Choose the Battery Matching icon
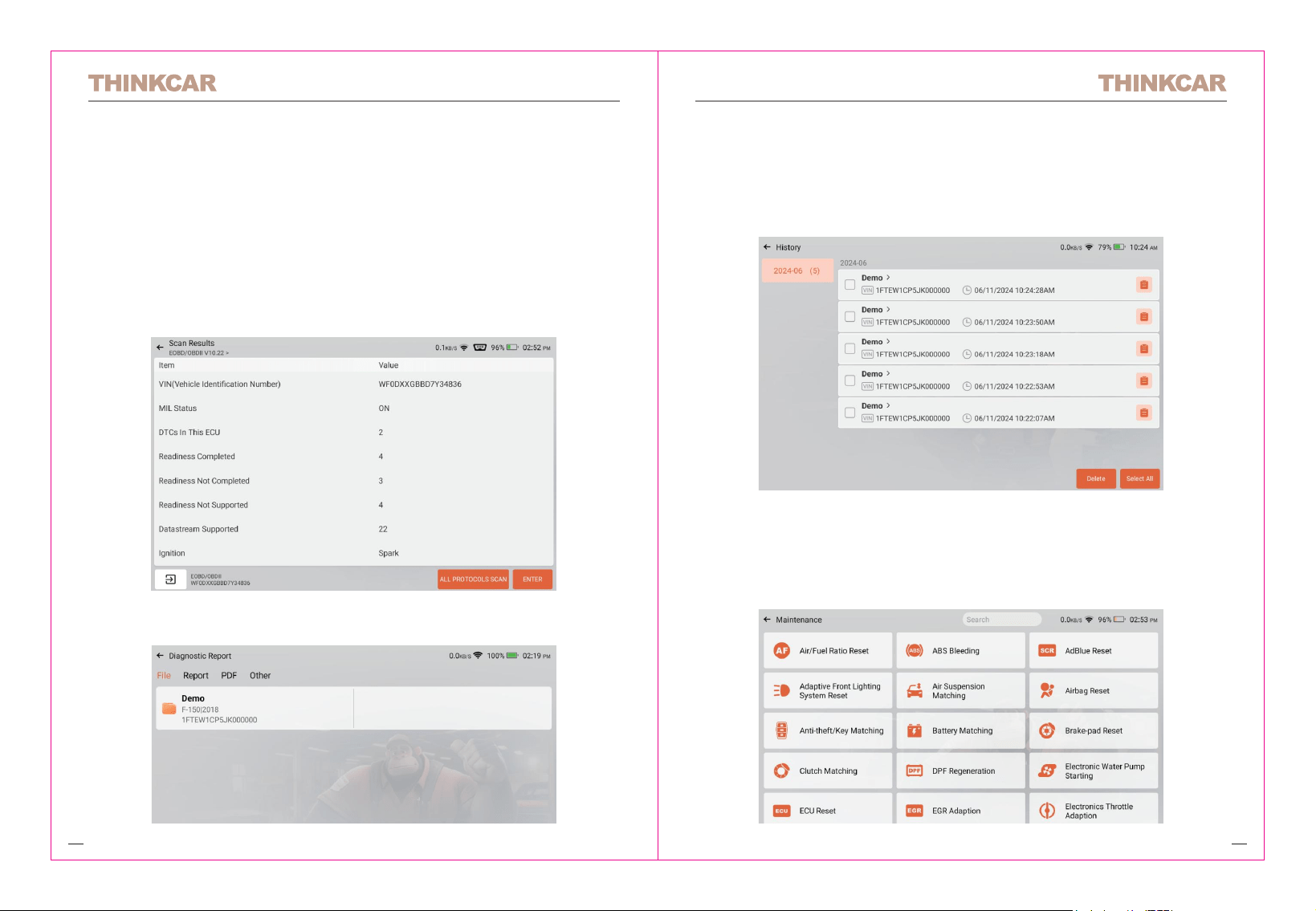Image resolution: width=1316 pixels, height=911 pixels. (915, 730)
